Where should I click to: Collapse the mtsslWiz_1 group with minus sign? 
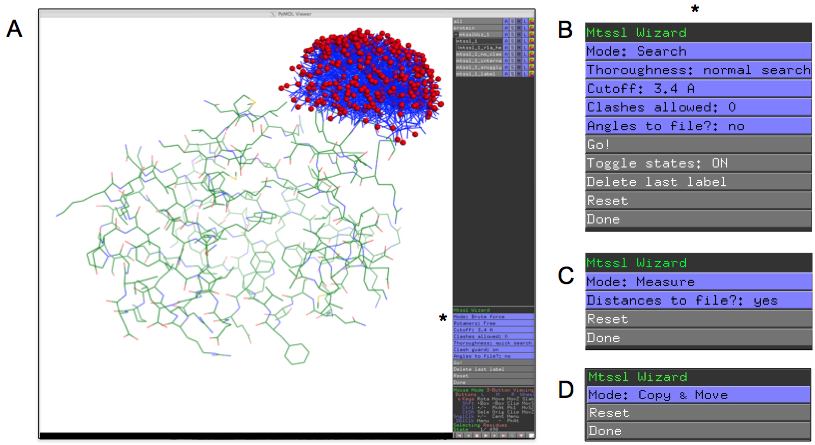point(456,33)
